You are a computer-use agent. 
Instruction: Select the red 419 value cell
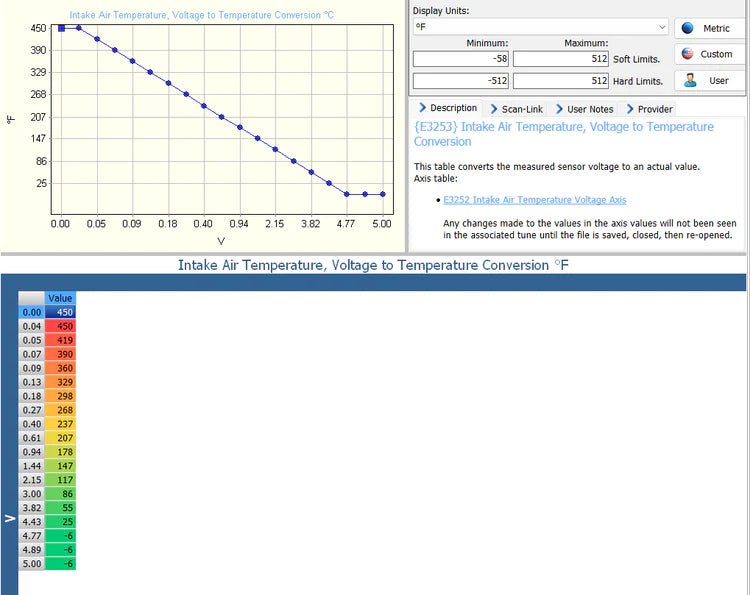pos(60,340)
